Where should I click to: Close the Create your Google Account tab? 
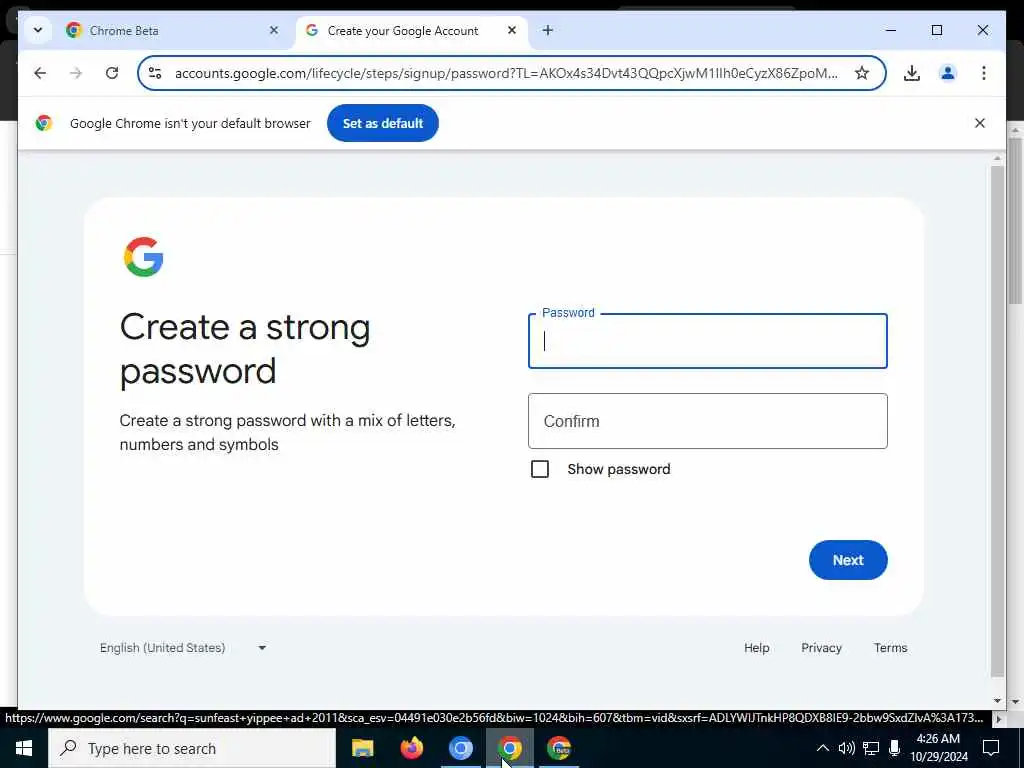(x=512, y=30)
